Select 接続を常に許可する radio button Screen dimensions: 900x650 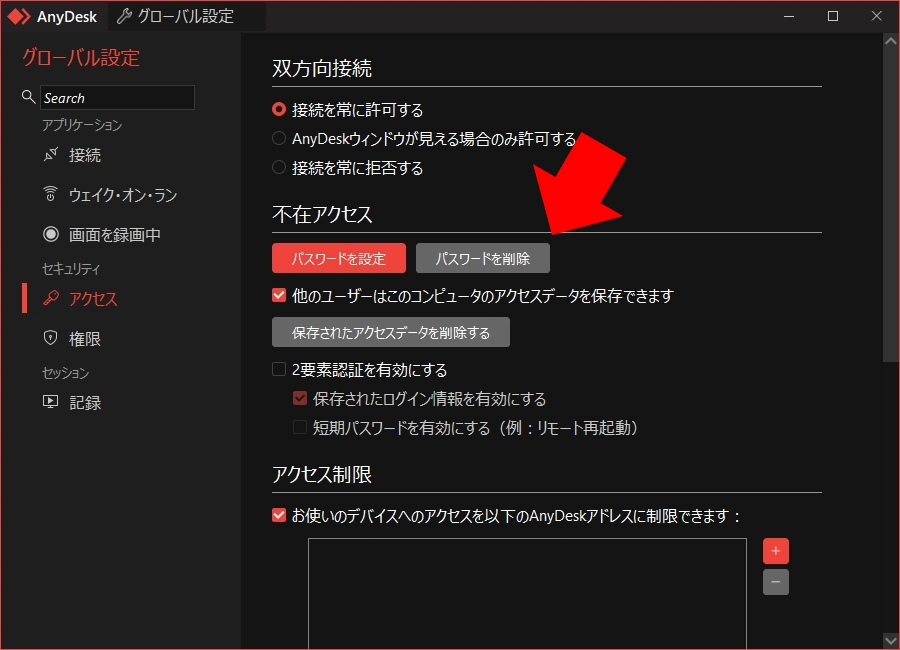(278, 108)
